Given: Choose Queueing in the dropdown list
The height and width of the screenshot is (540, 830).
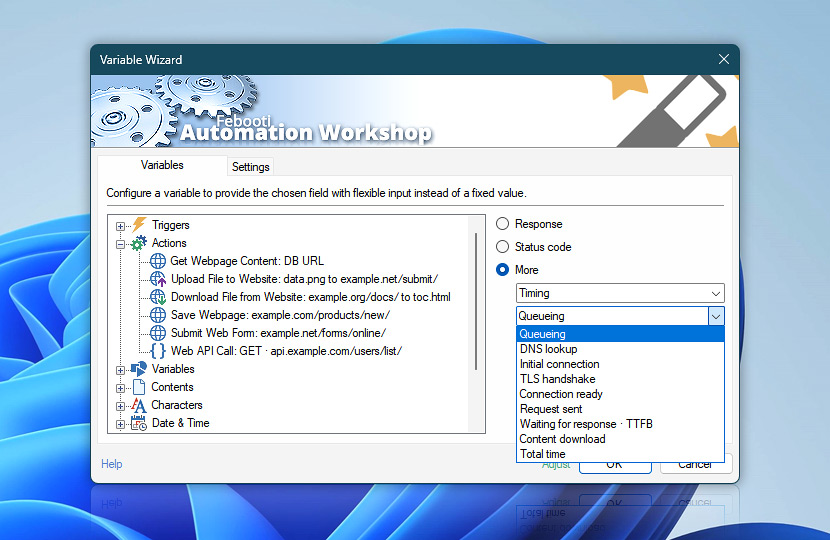Looking at the screenshot, I should coord(620,334).
